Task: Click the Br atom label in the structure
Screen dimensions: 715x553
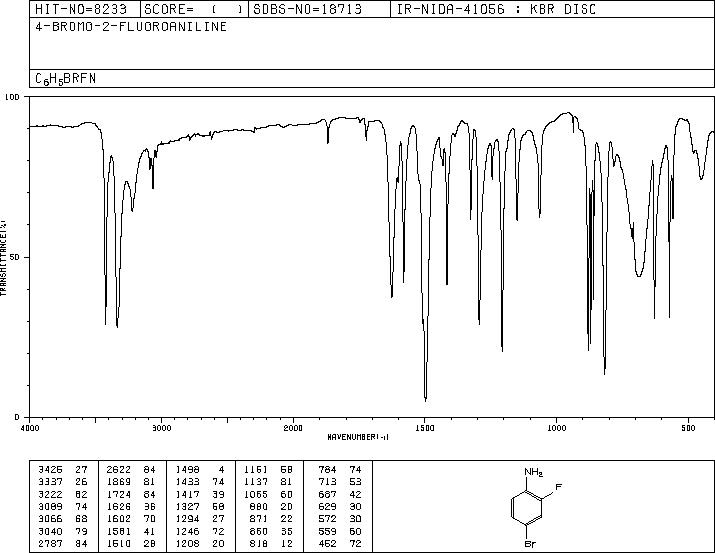Action: (x=530, y=544)
